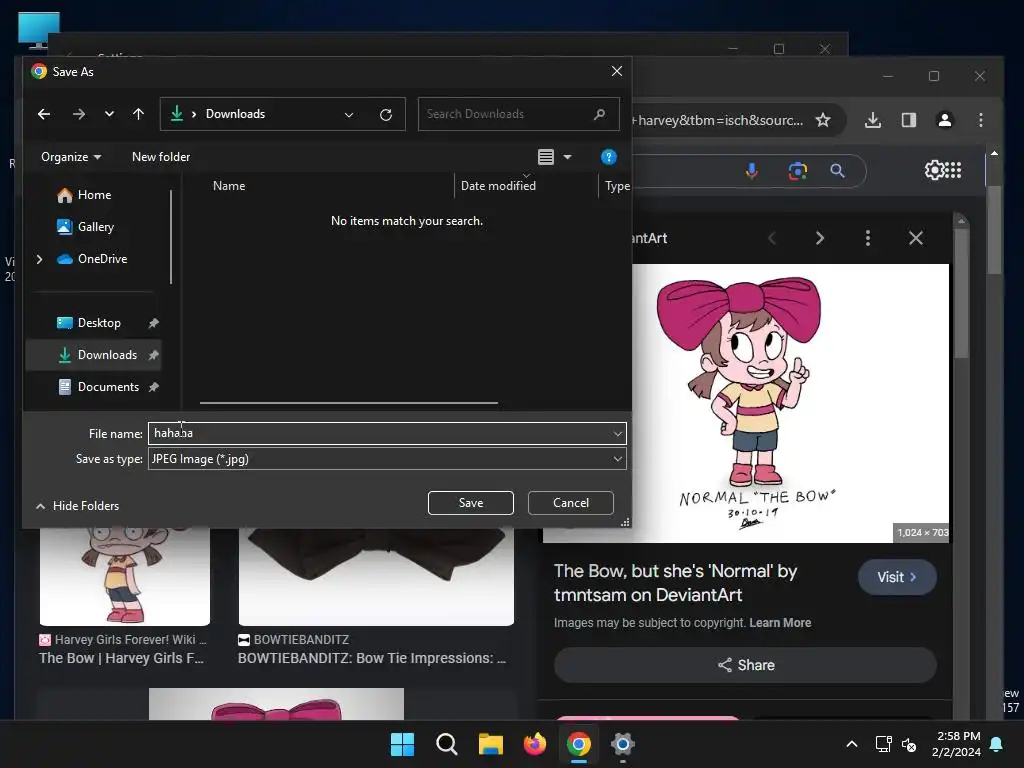This screenshot has height=768, width=1024.
Task: Expand the Downloads address bar dropdown
Action: pos(349,115)
